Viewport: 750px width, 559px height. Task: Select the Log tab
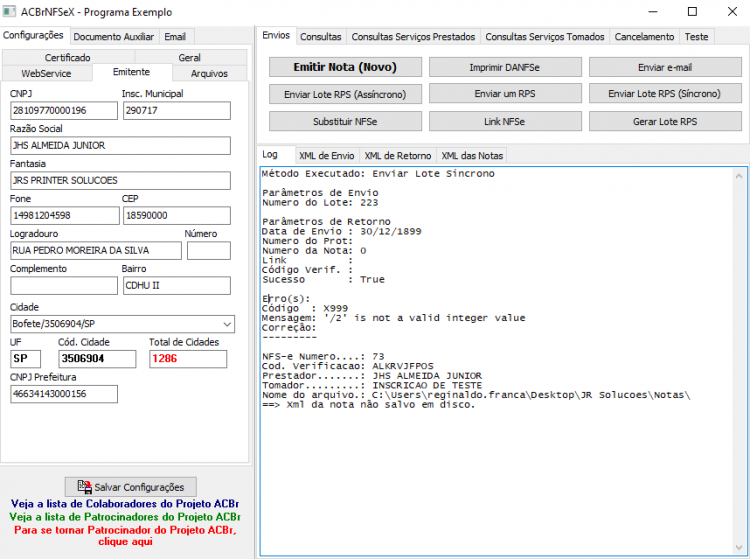tap(270, 154)
